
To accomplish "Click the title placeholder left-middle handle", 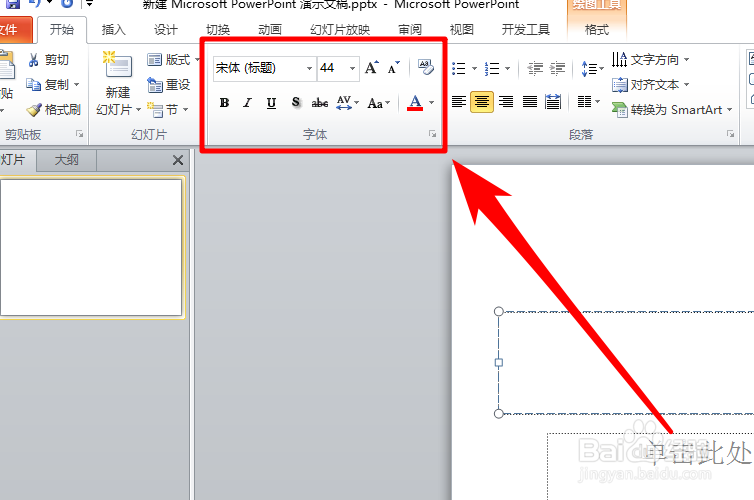I will click(x=499, y=362).
